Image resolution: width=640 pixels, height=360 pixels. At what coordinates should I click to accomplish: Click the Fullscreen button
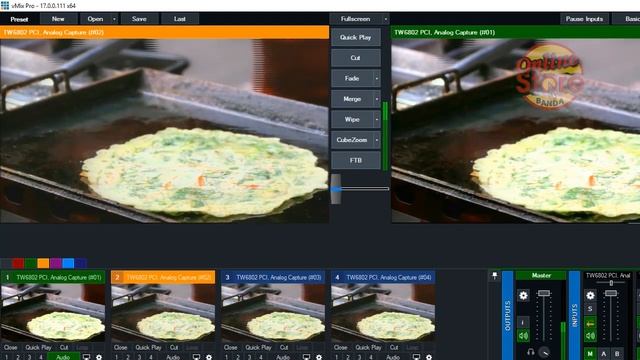point(356,19)
